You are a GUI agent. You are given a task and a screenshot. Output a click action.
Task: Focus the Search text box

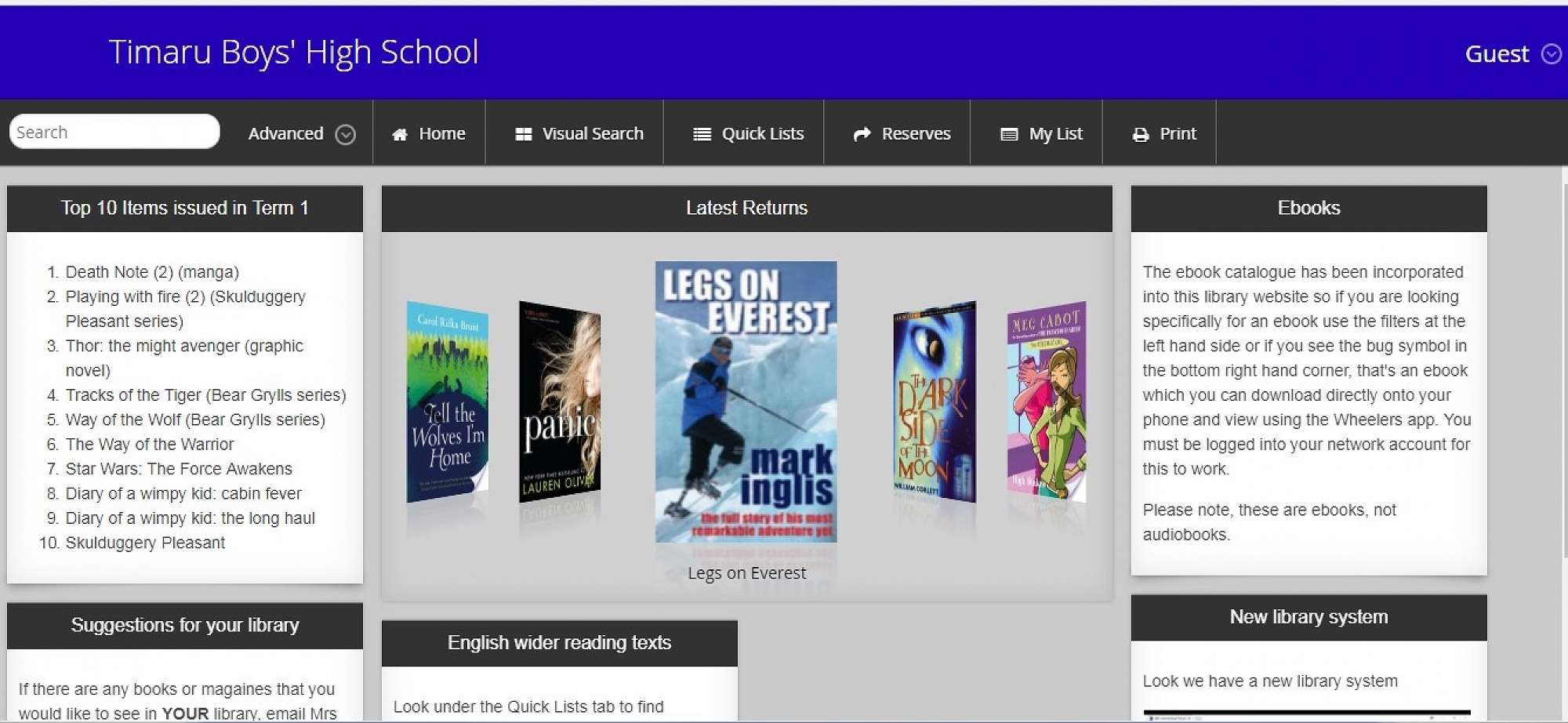pos(114,132)
